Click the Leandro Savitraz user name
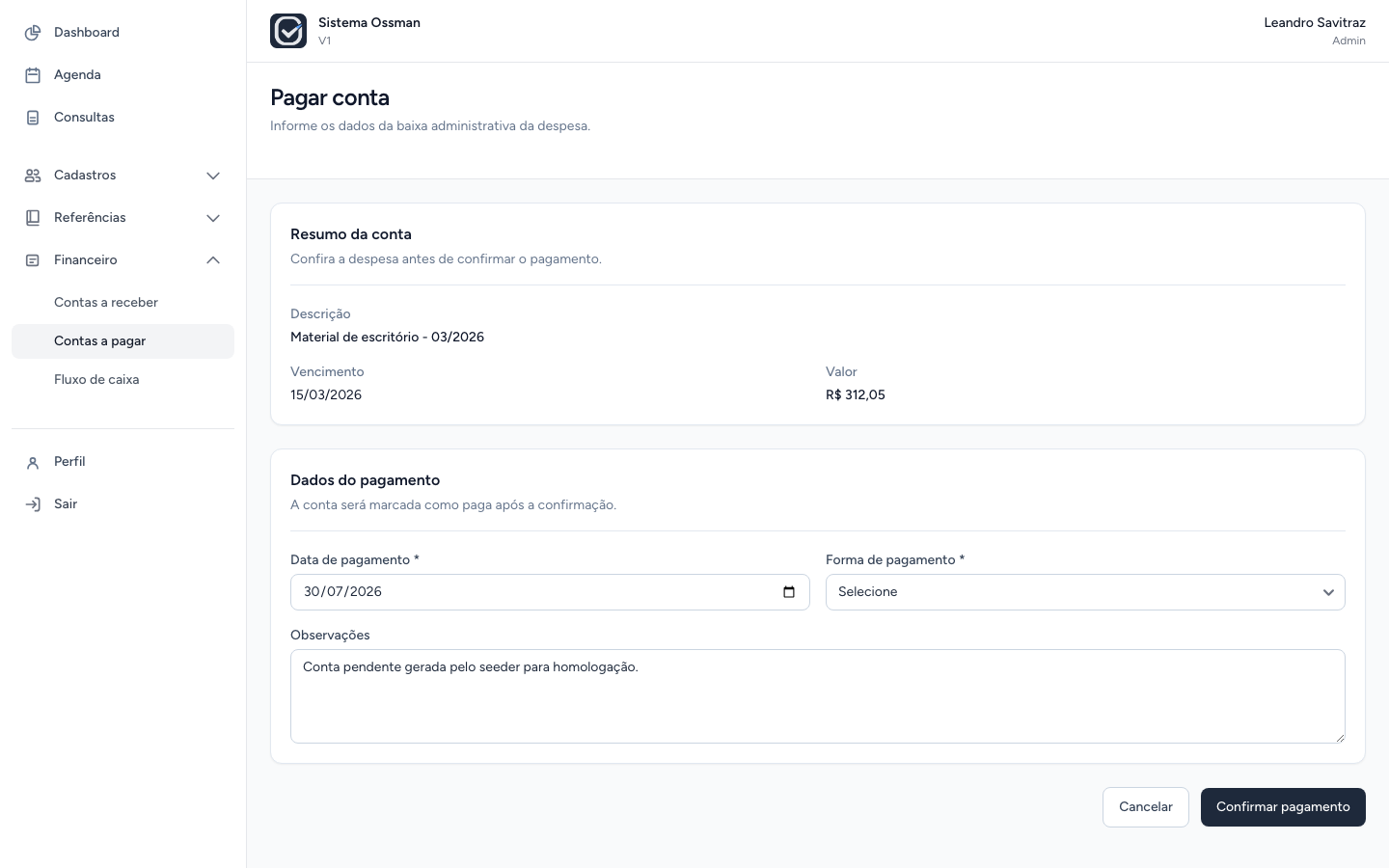Viewport: 1389px width, 868px height. [x=1315, y=22]
